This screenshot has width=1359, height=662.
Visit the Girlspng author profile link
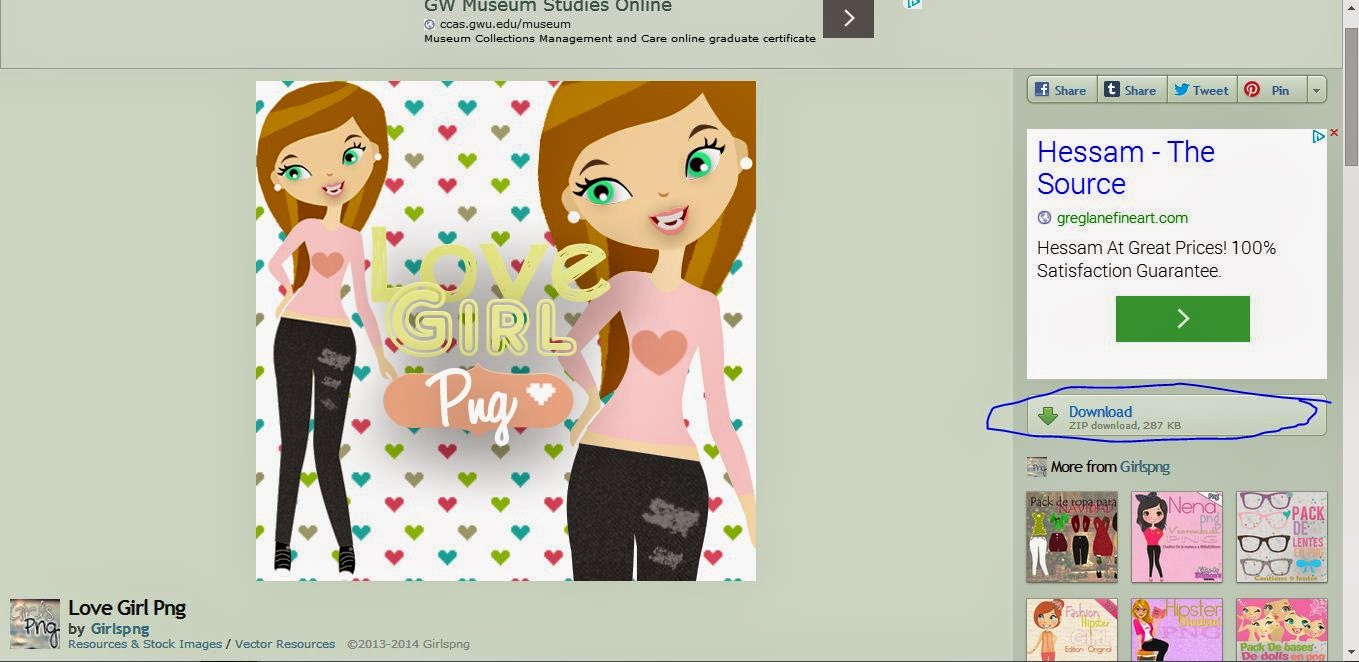coord(119,628)
